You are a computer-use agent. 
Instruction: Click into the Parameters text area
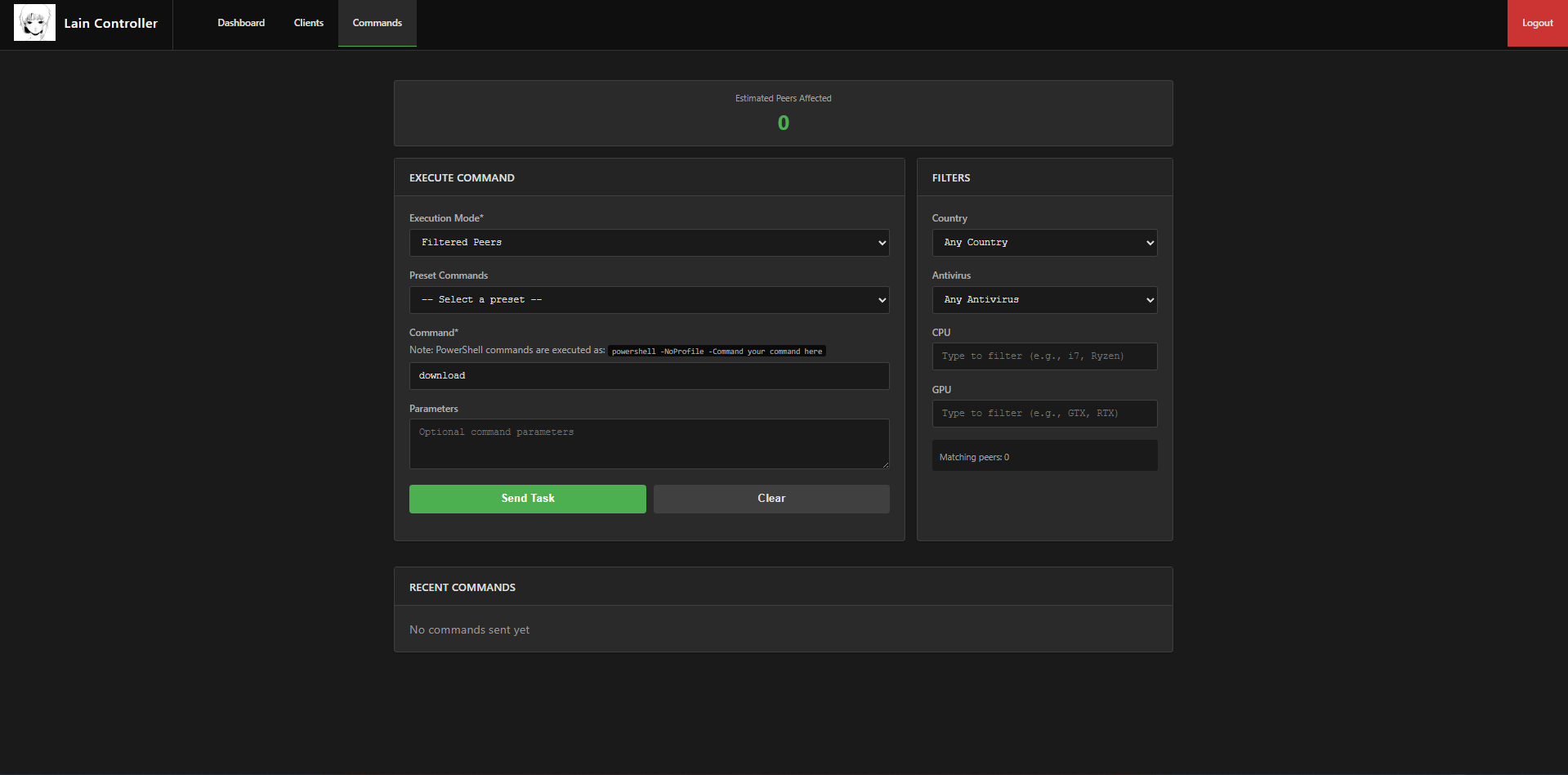pyautogui.click(x=650, y=444)
